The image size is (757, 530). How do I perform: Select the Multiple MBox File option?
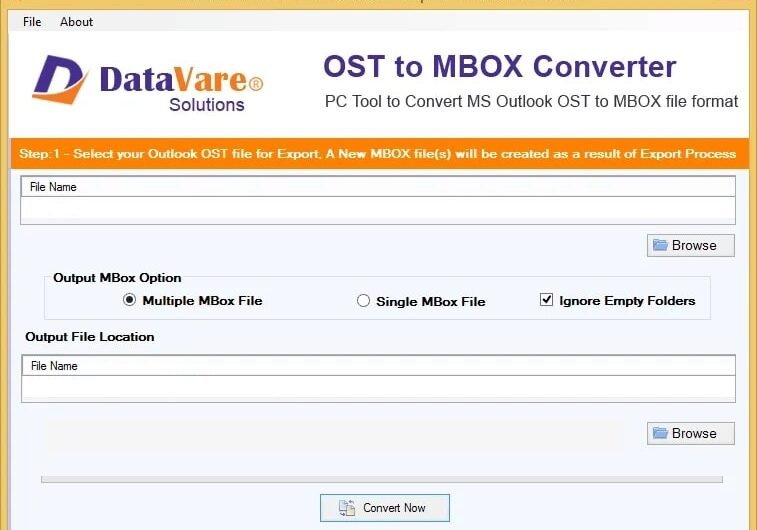pyautogui.click(x=129, y=300)
